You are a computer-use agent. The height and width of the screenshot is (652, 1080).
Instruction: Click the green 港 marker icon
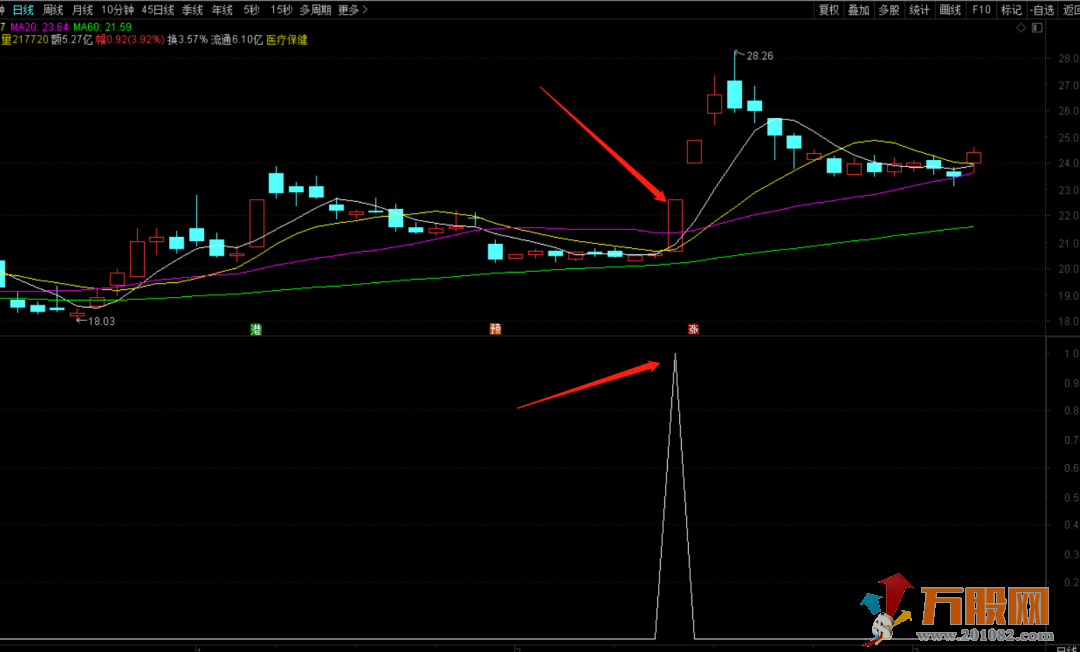256,329
